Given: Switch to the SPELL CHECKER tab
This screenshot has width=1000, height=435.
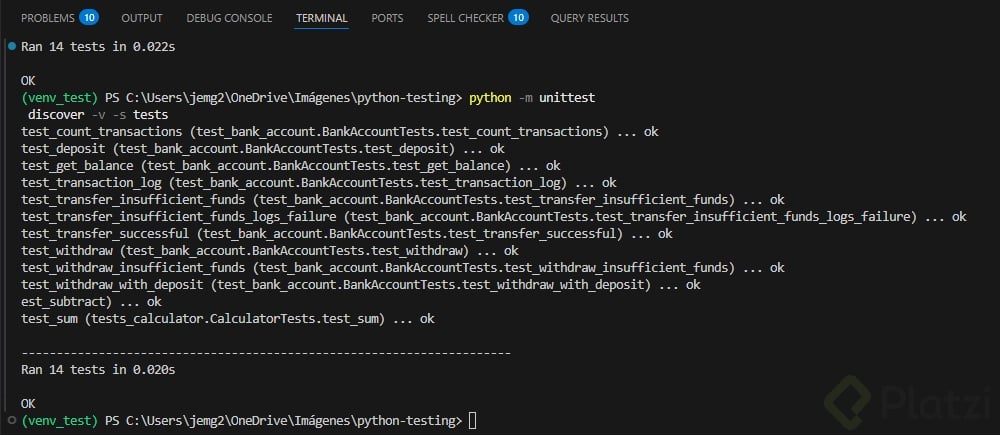Looking at the screenshot, I should [x=466, y=18].
